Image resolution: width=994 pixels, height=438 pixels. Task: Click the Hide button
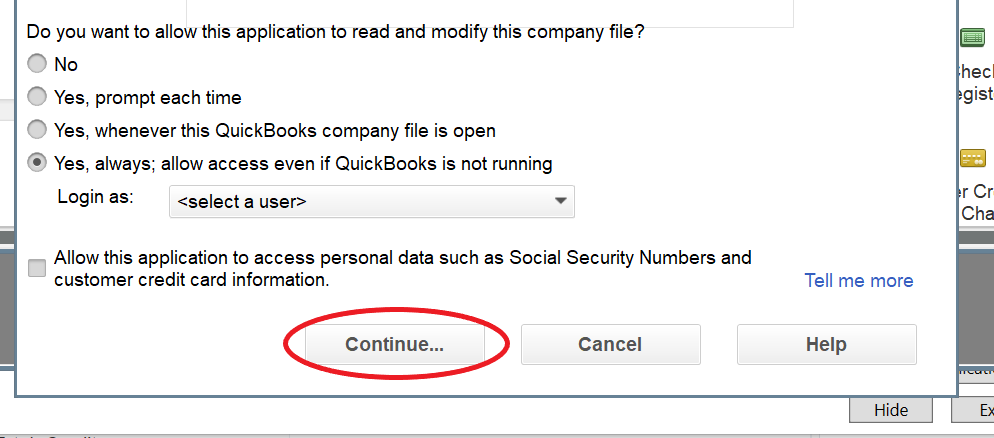[x=890, y=410]
